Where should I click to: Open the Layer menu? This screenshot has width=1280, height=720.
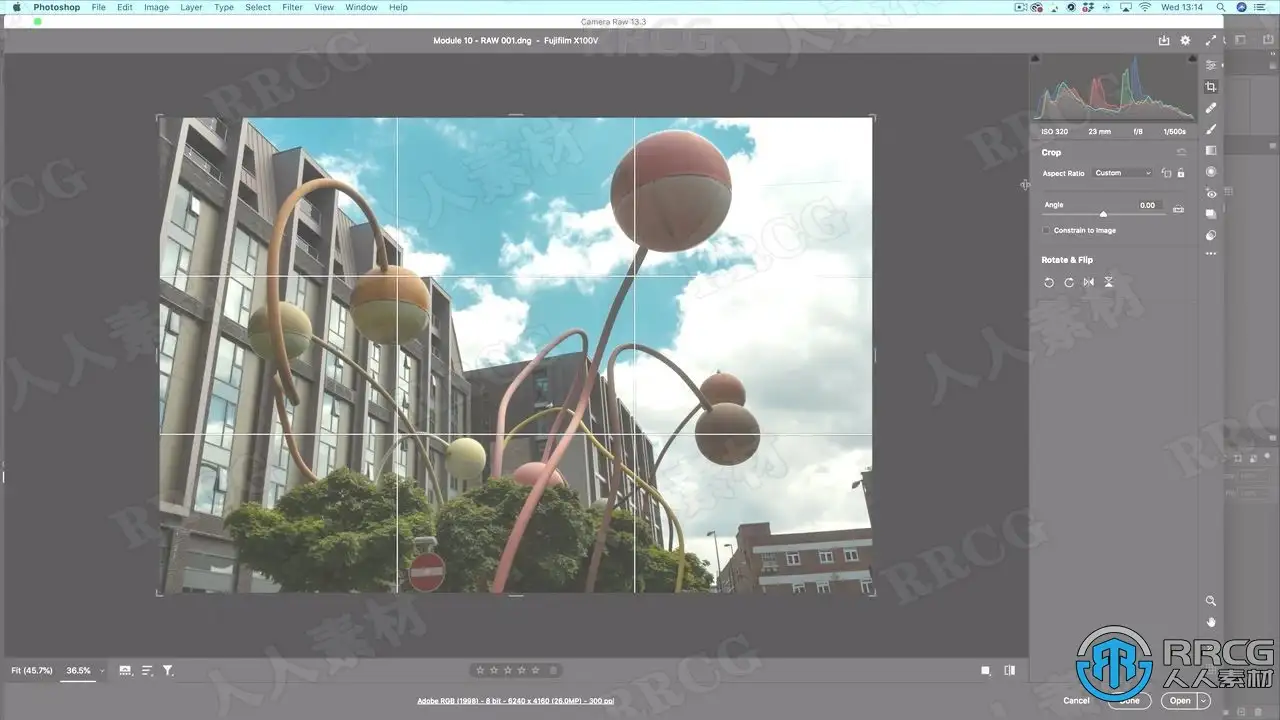tap(191, 7)
